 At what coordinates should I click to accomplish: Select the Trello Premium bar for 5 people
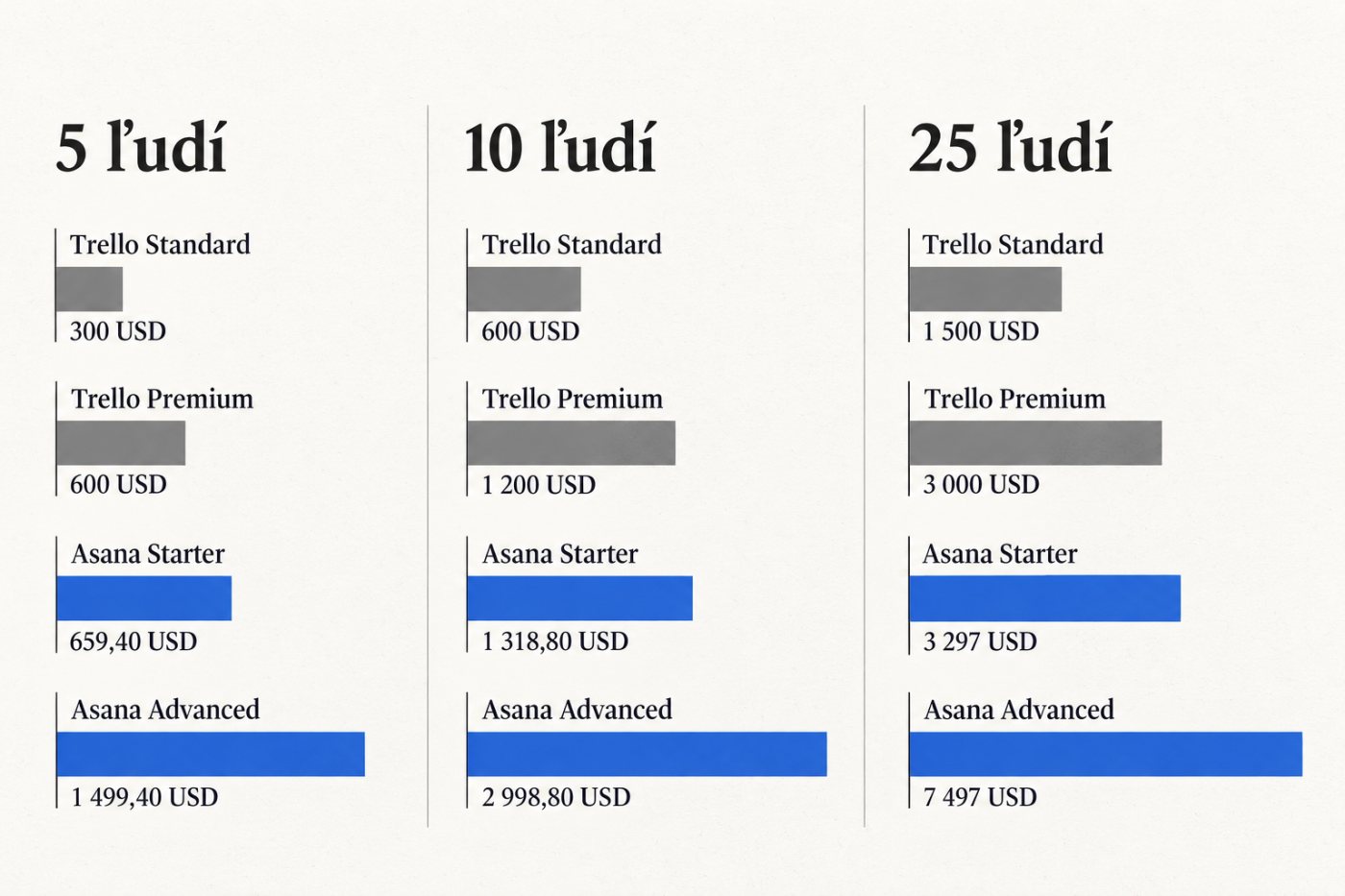(121, 443)
